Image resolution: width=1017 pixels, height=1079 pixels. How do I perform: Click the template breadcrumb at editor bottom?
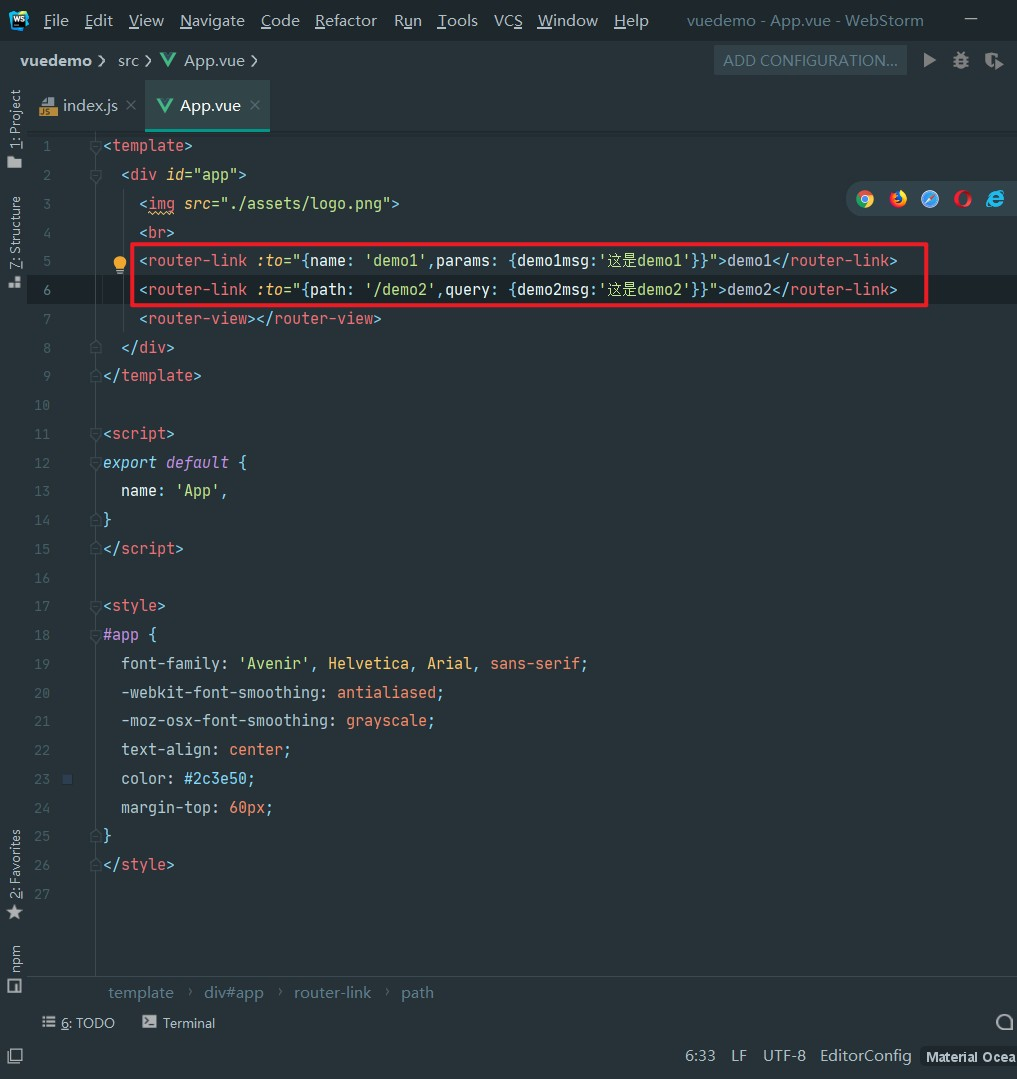pyautogui.click(x=140, y=992)
